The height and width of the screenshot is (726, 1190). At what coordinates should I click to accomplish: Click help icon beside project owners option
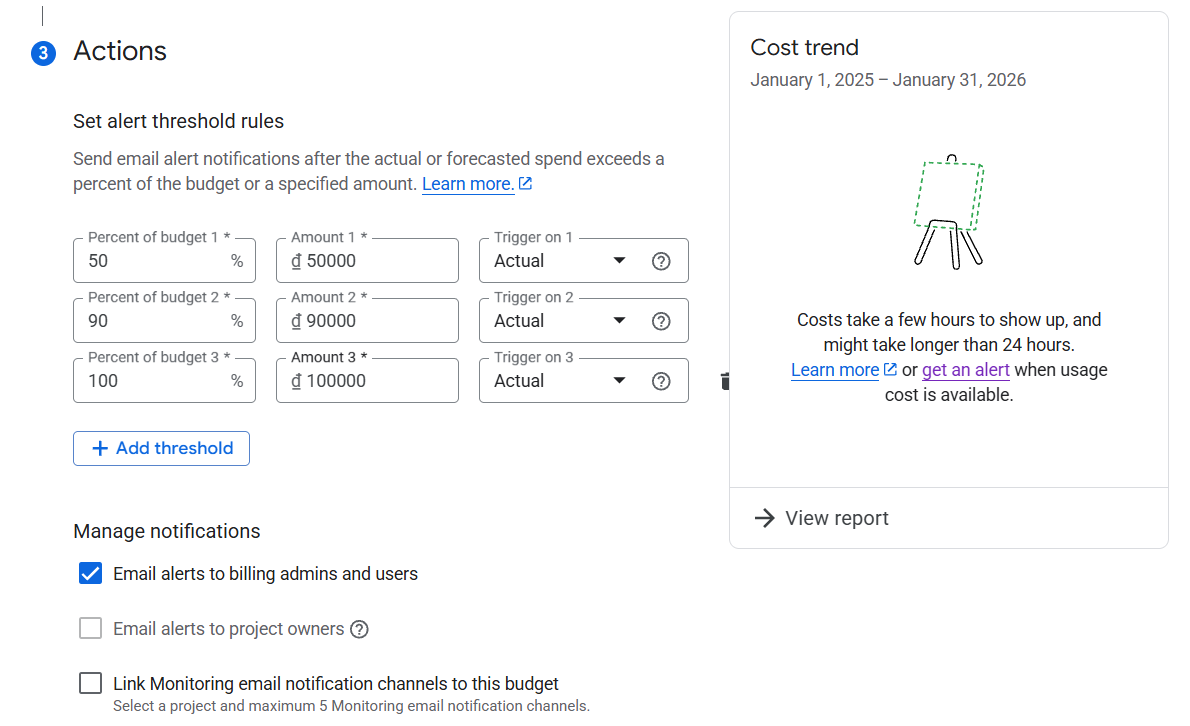click(360, 629)
